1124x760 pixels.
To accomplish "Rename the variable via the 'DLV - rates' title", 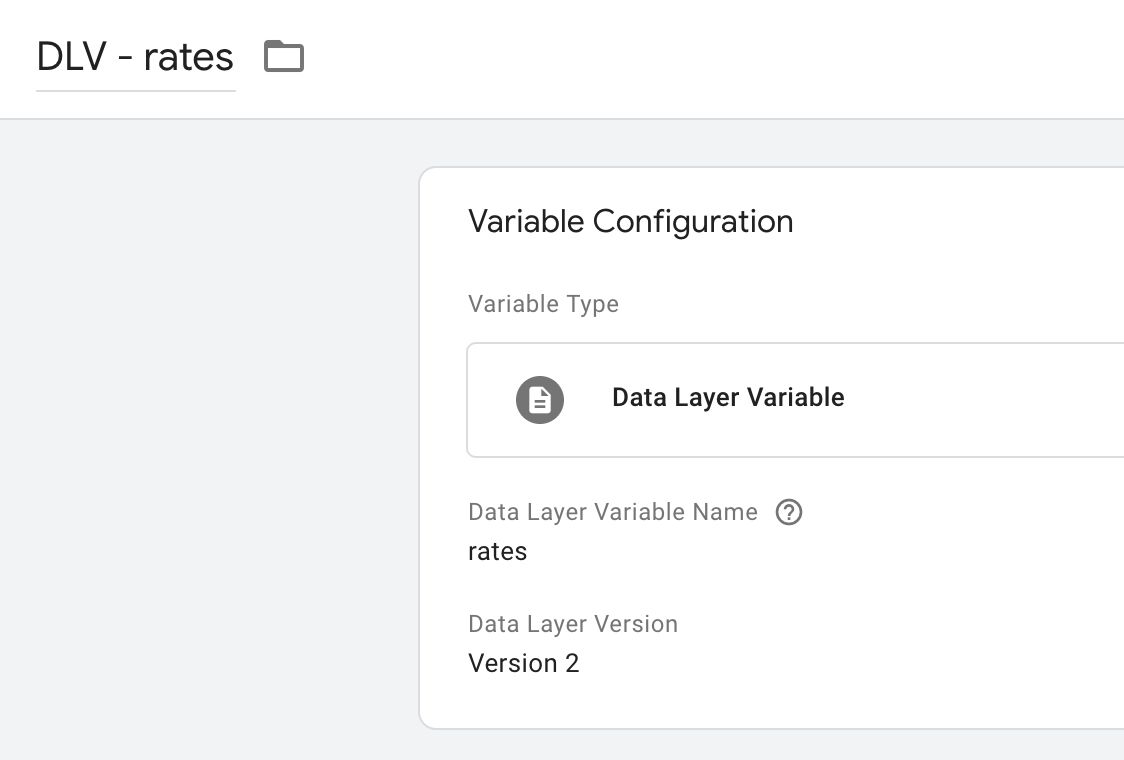I will click(135, 57).
